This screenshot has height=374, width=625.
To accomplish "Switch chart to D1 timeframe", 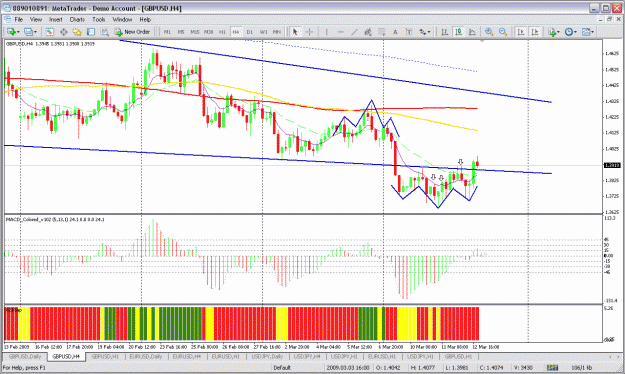I will tap(250, 32).
